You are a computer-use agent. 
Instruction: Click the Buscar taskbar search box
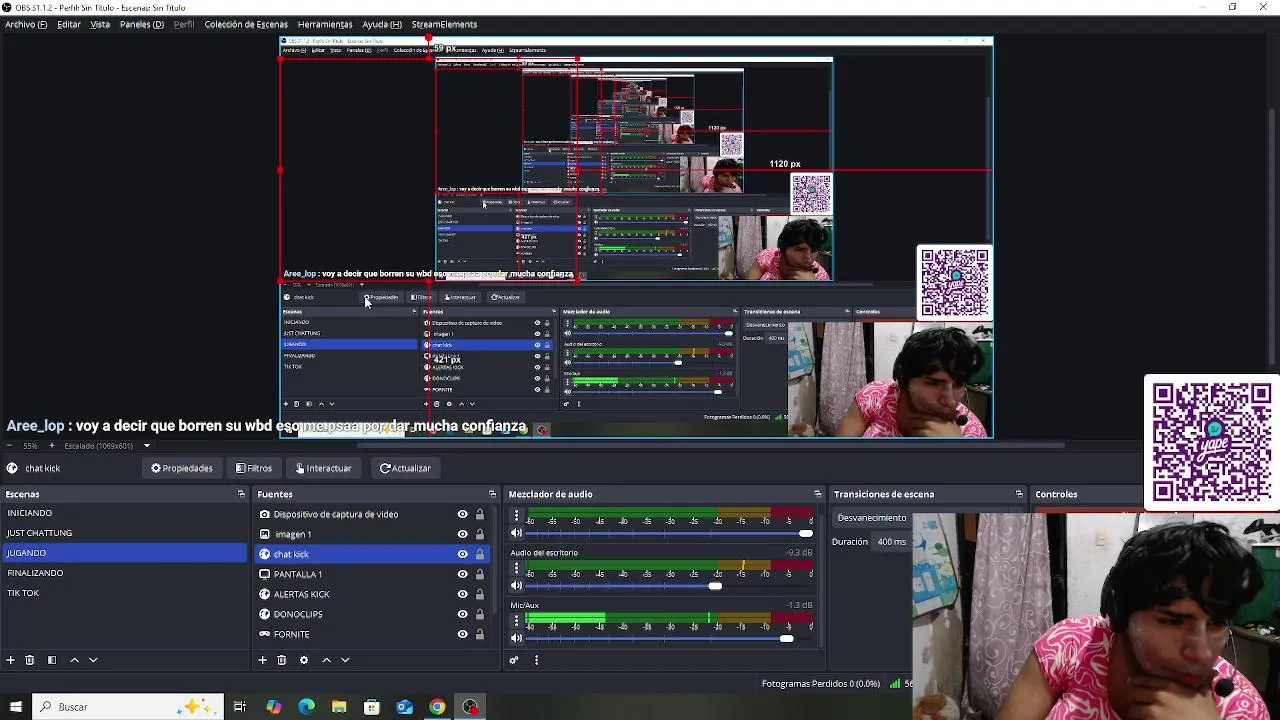[127, 707]
